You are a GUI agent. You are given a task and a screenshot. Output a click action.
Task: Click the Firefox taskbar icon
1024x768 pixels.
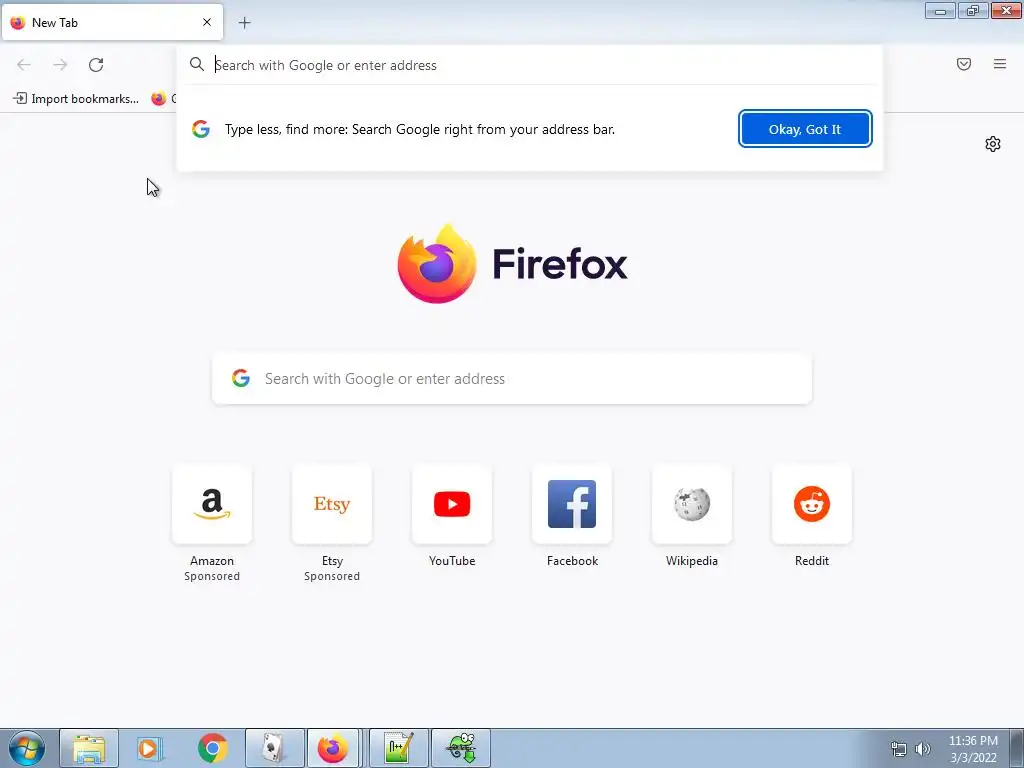point(333,748)
